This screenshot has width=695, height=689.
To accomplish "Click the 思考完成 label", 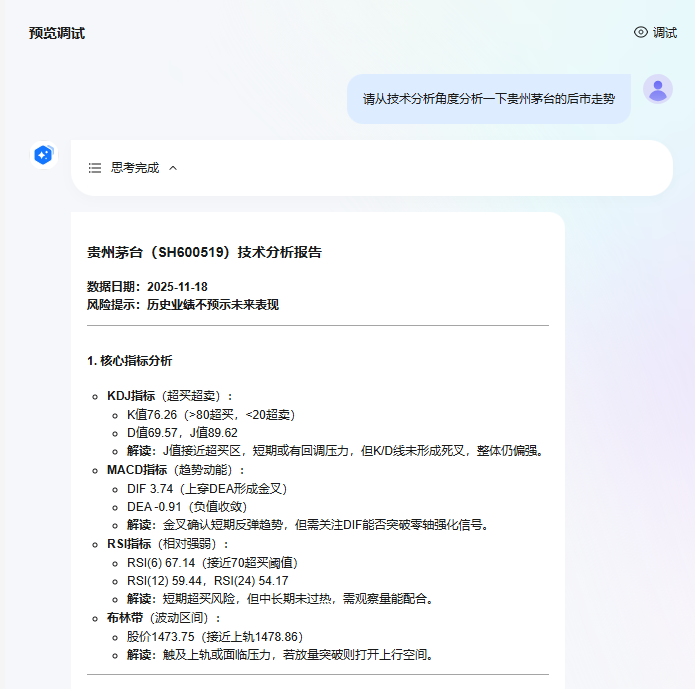I will point(135,168).
